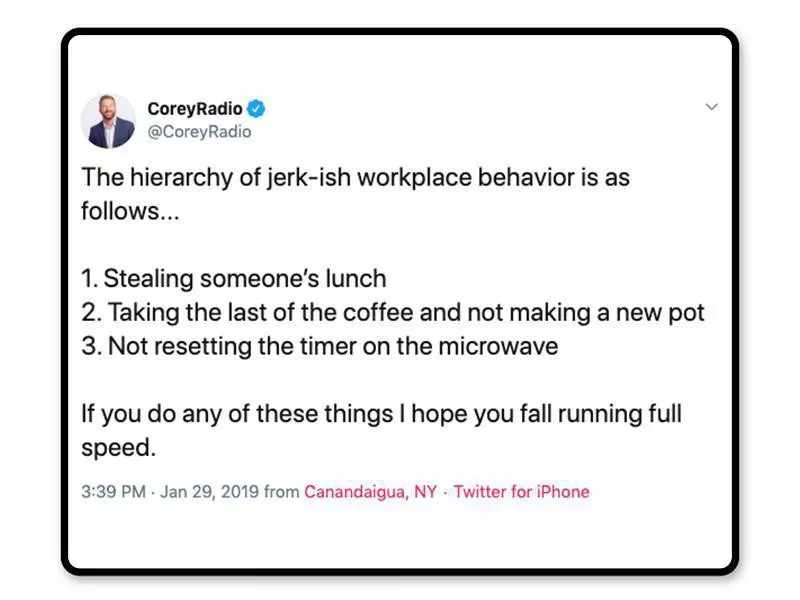This screenshot has width=800, height=600.
Task: Select the "1. Stealing someone's lunch" line
Action: 233,278
